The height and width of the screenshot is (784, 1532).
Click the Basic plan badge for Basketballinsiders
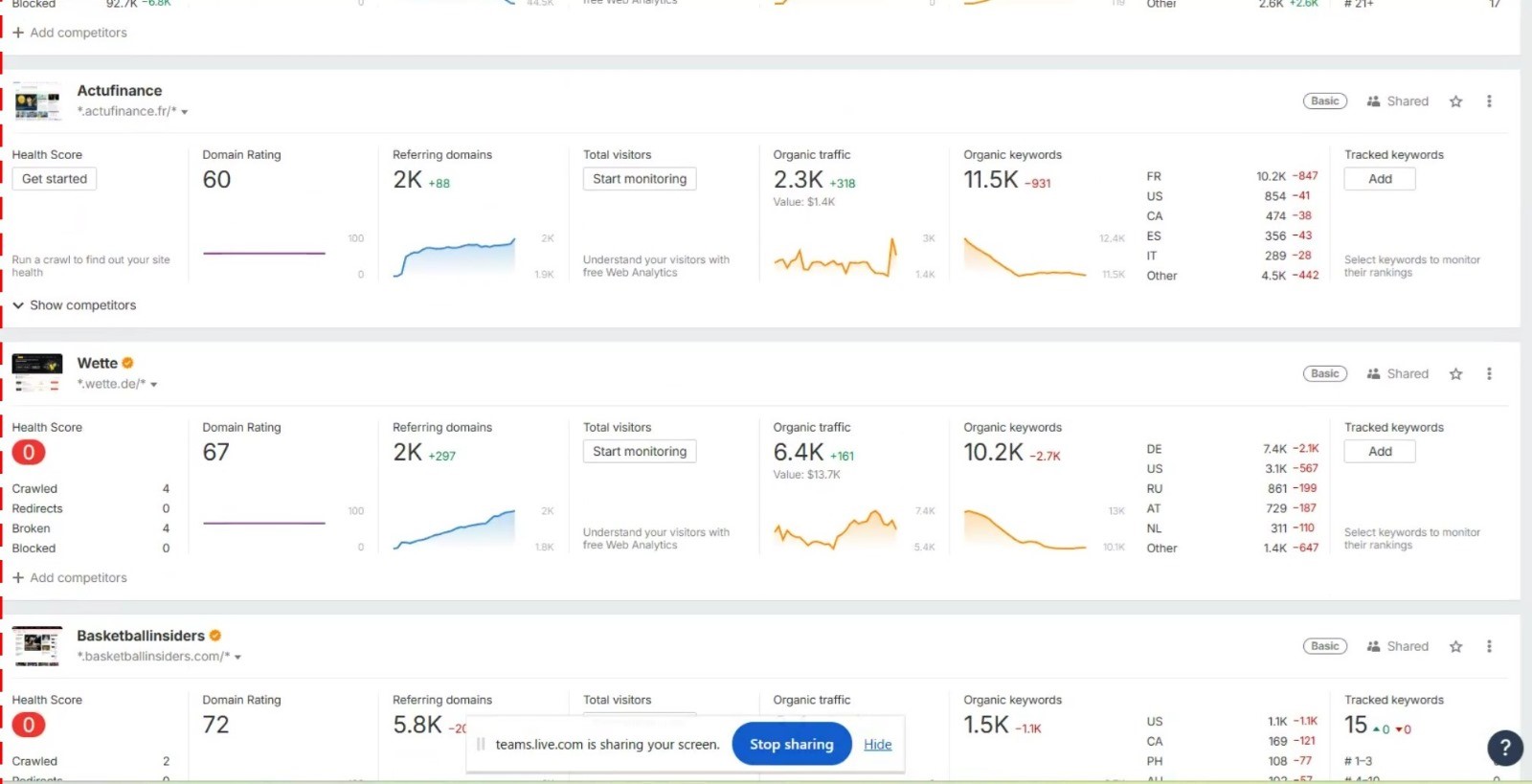[x=1325, y=647]
